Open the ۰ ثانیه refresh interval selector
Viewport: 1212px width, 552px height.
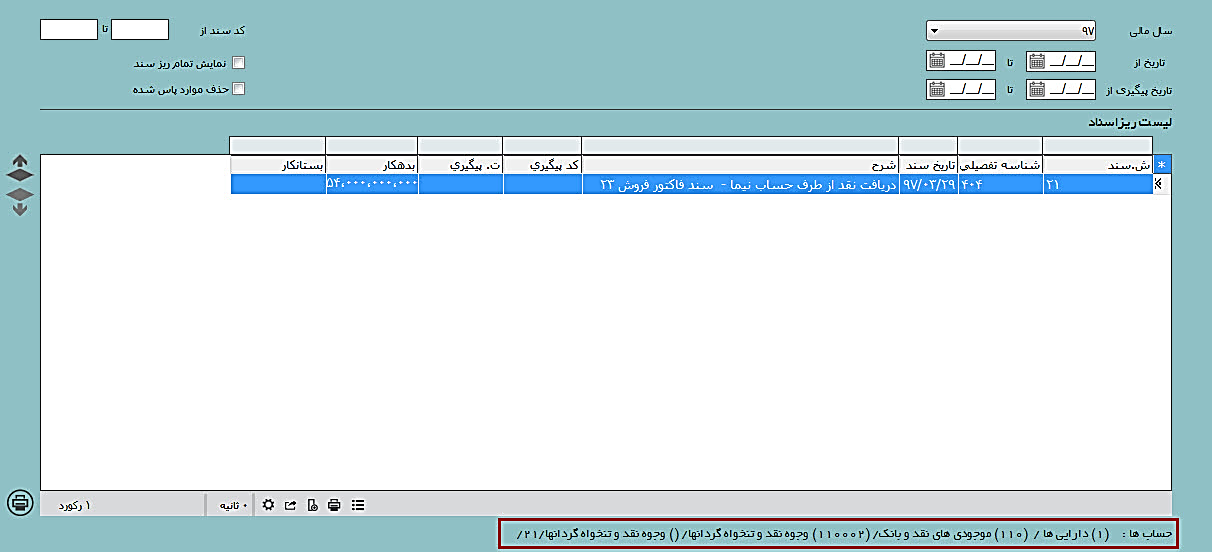[x=233, y=505]
